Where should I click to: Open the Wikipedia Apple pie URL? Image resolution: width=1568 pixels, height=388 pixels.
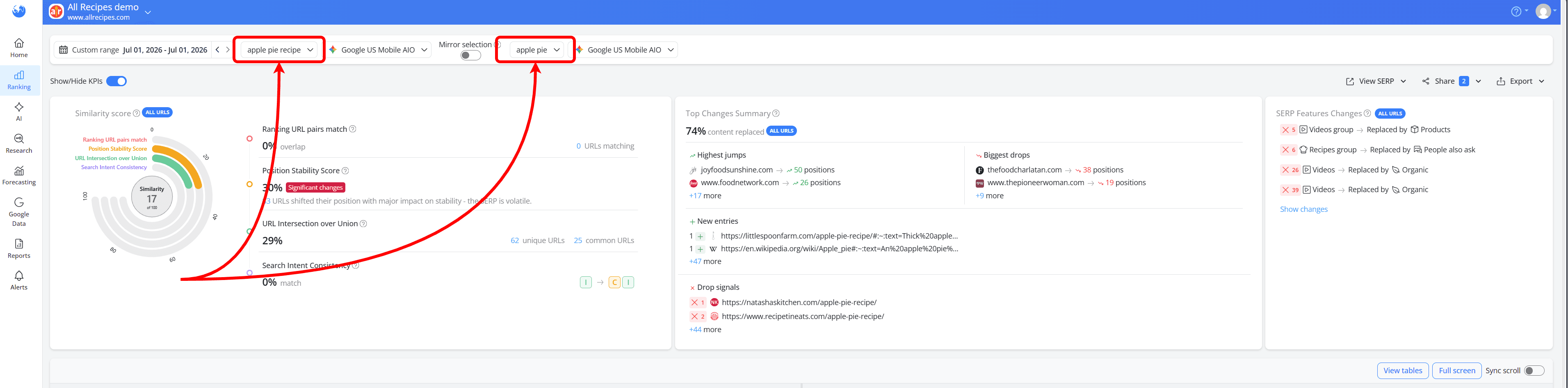click(x=839, y=248)
